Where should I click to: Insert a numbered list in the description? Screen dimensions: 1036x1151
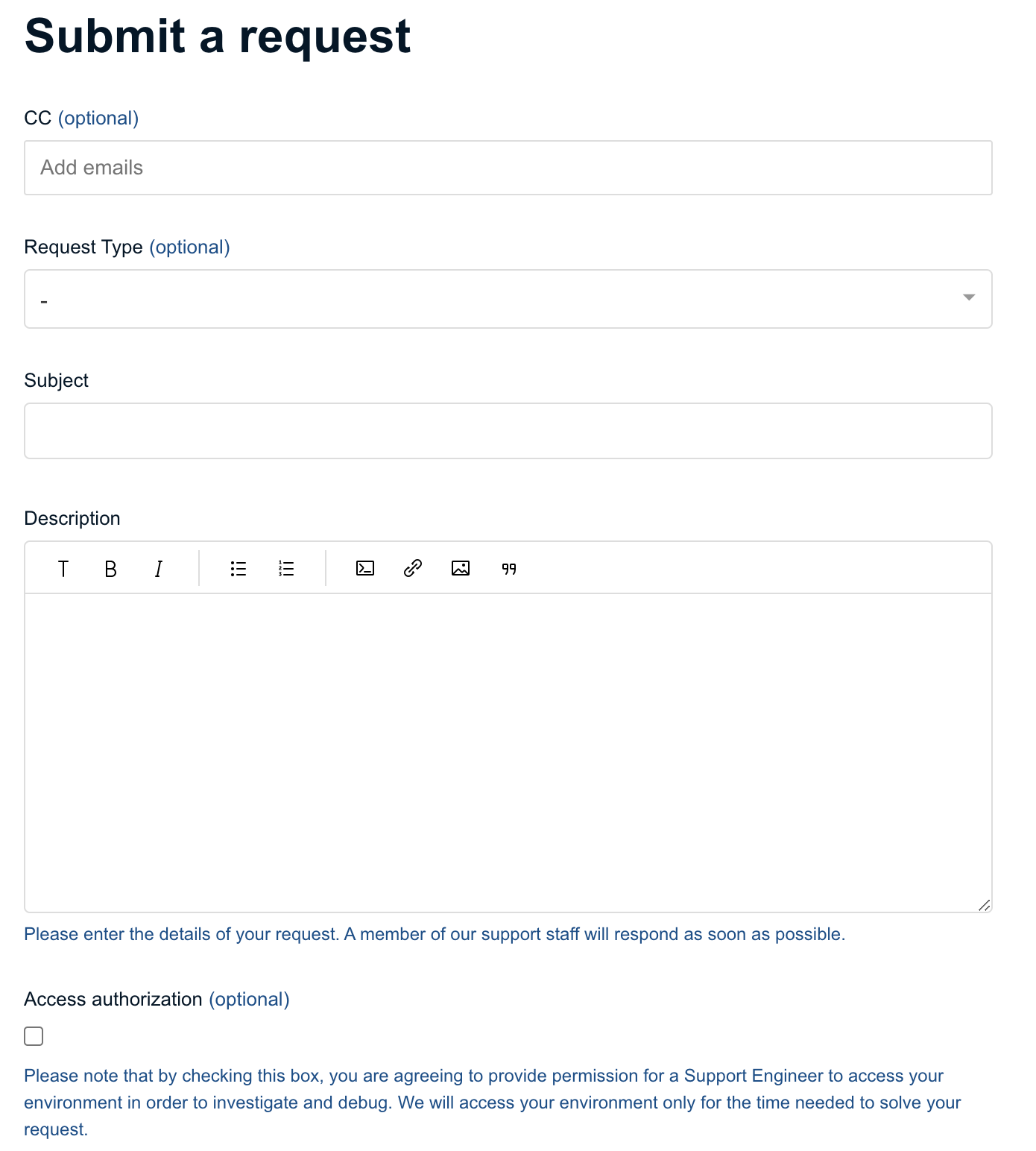[x=286, y=569]
